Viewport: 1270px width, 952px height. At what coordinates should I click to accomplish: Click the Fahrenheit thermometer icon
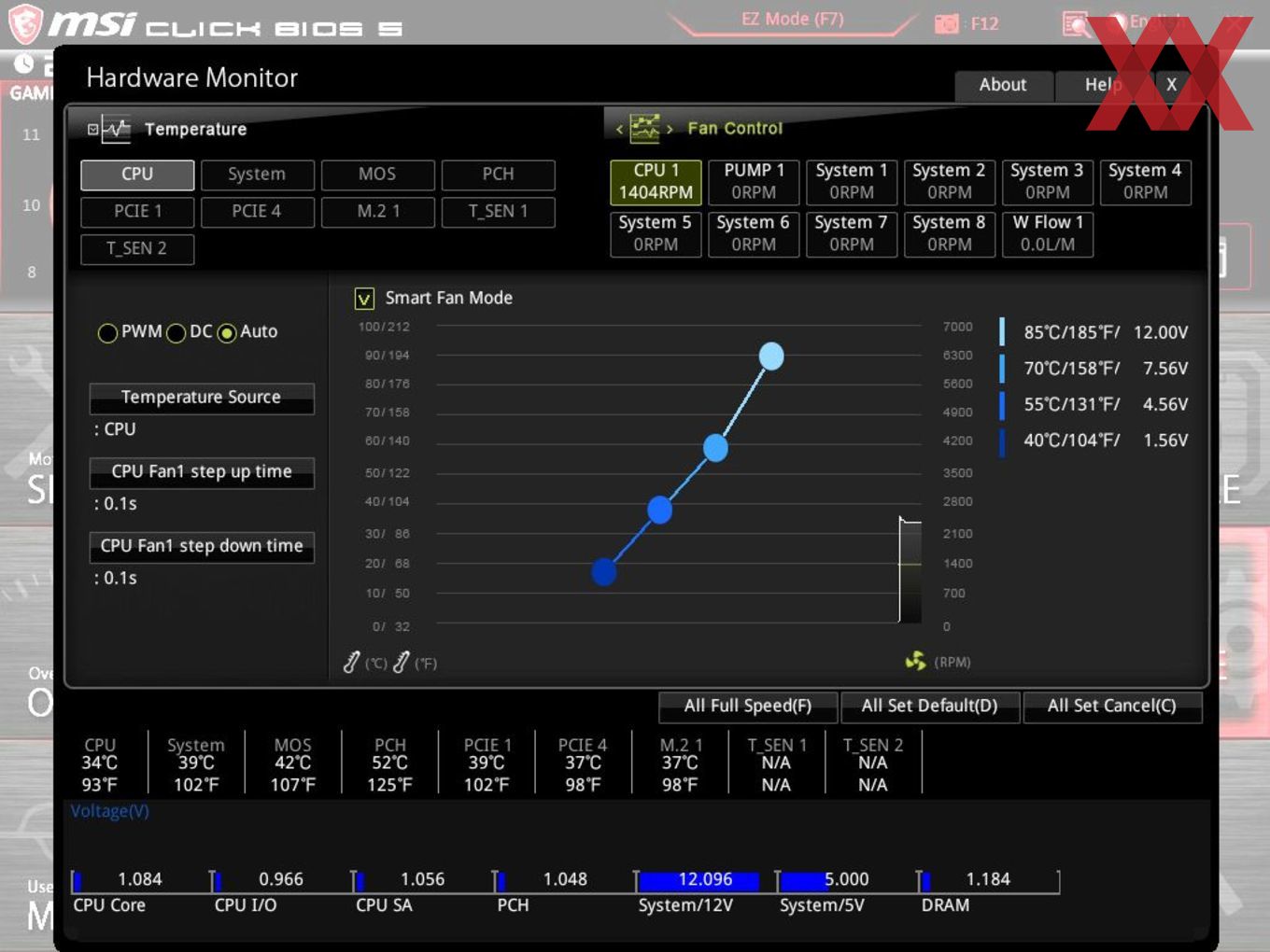point(402,663)
